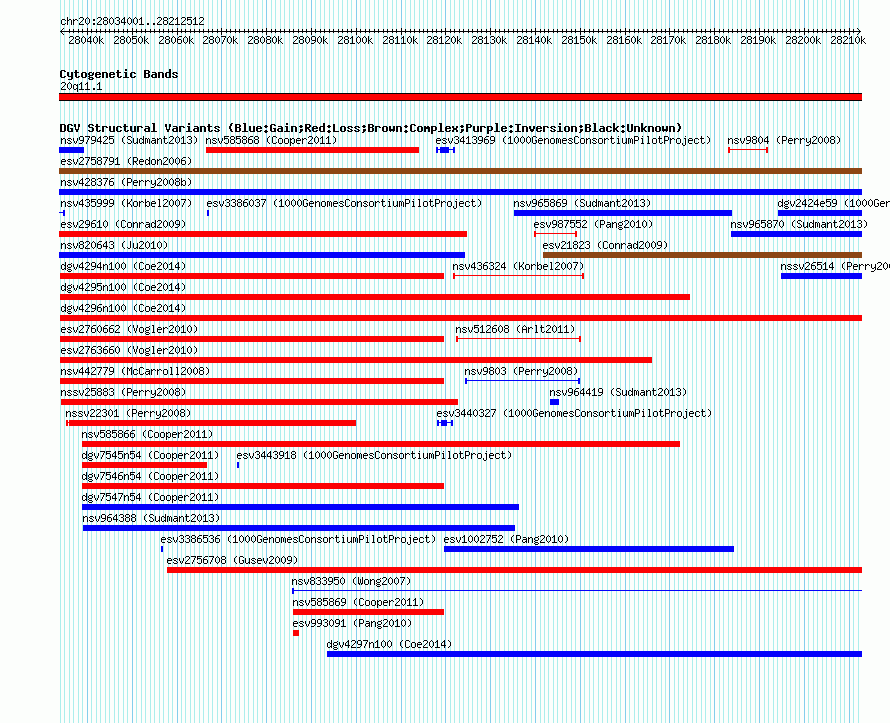Screen dimensions: 890x723
Task: Click the esv2763660 (Vogler2010) red bar
Action: (356, 360)
